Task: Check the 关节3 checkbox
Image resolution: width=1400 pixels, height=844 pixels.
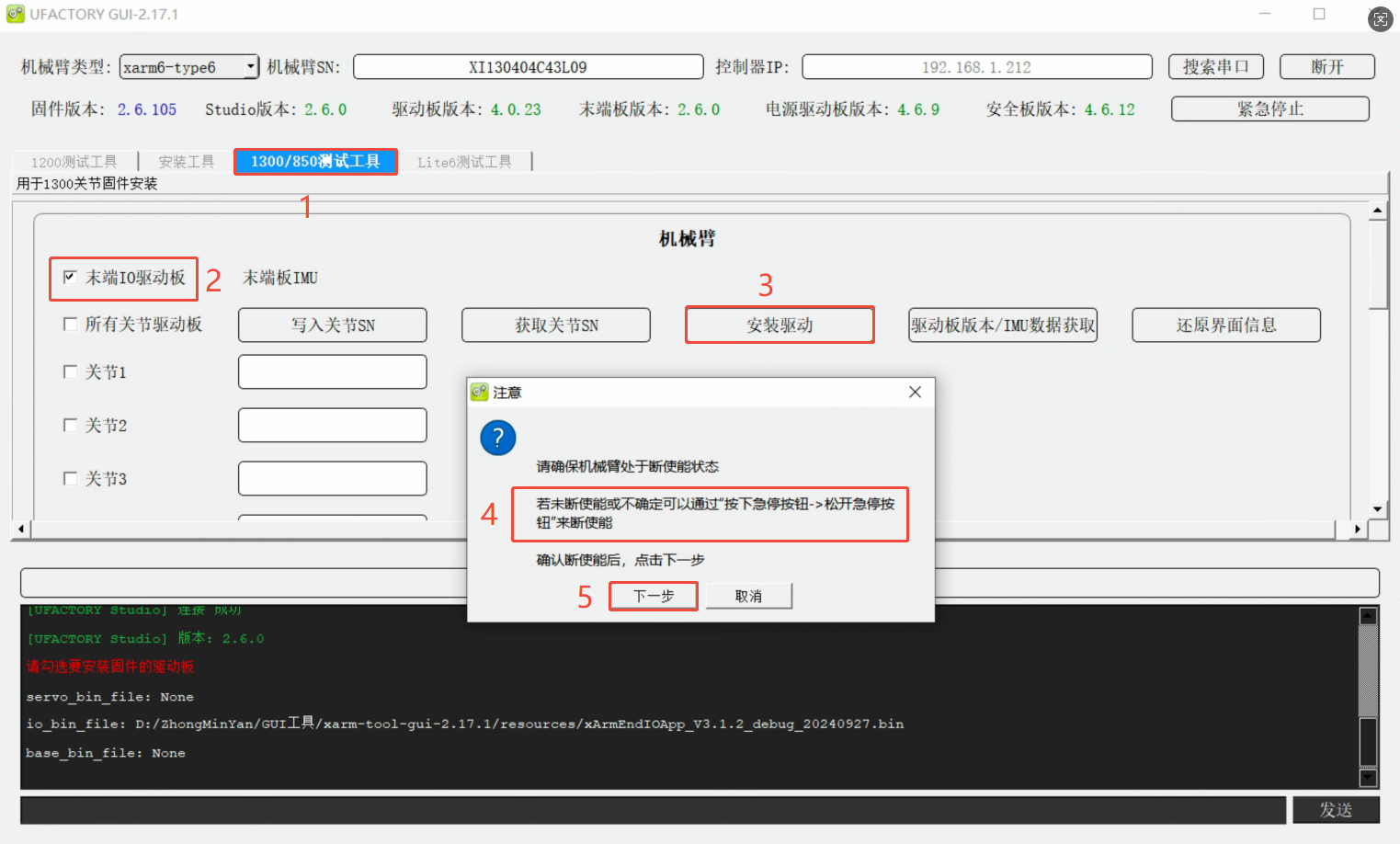Action: point(70,478)
